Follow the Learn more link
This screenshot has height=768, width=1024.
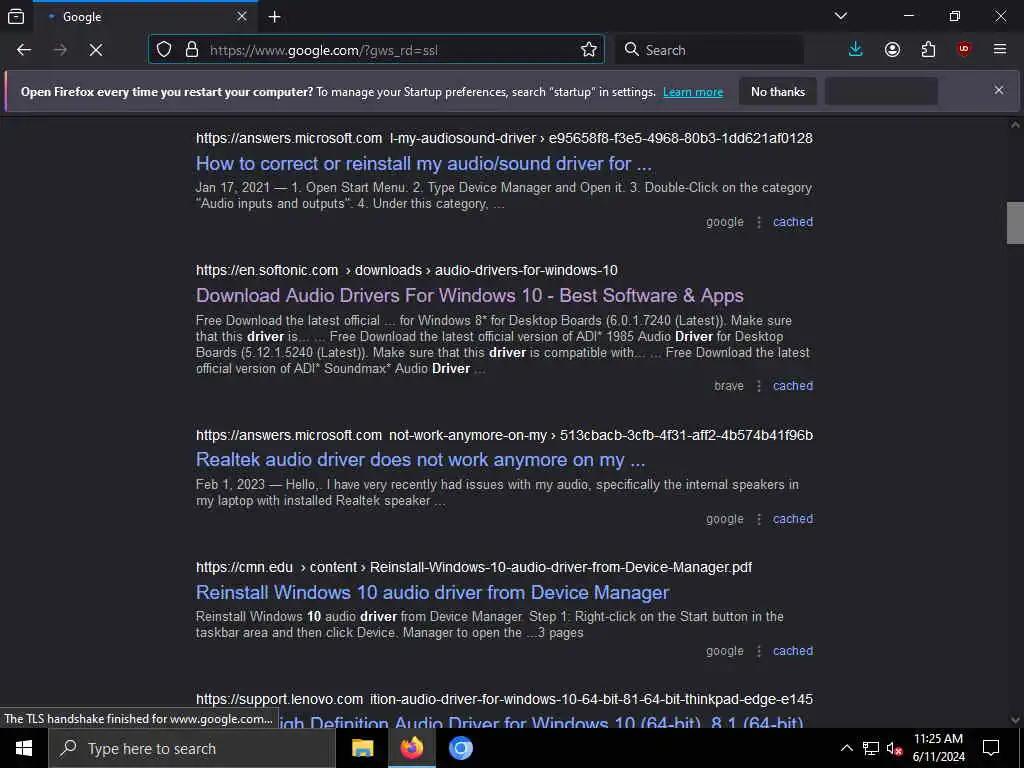[x=693, y=92]
